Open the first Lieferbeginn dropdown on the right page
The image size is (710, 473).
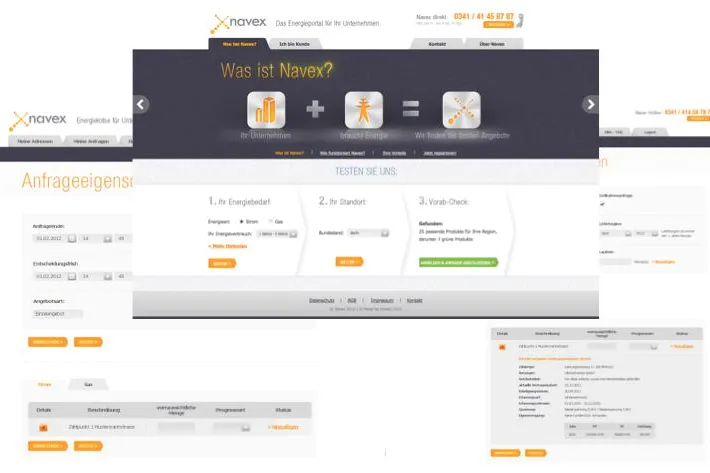(615, 234)
